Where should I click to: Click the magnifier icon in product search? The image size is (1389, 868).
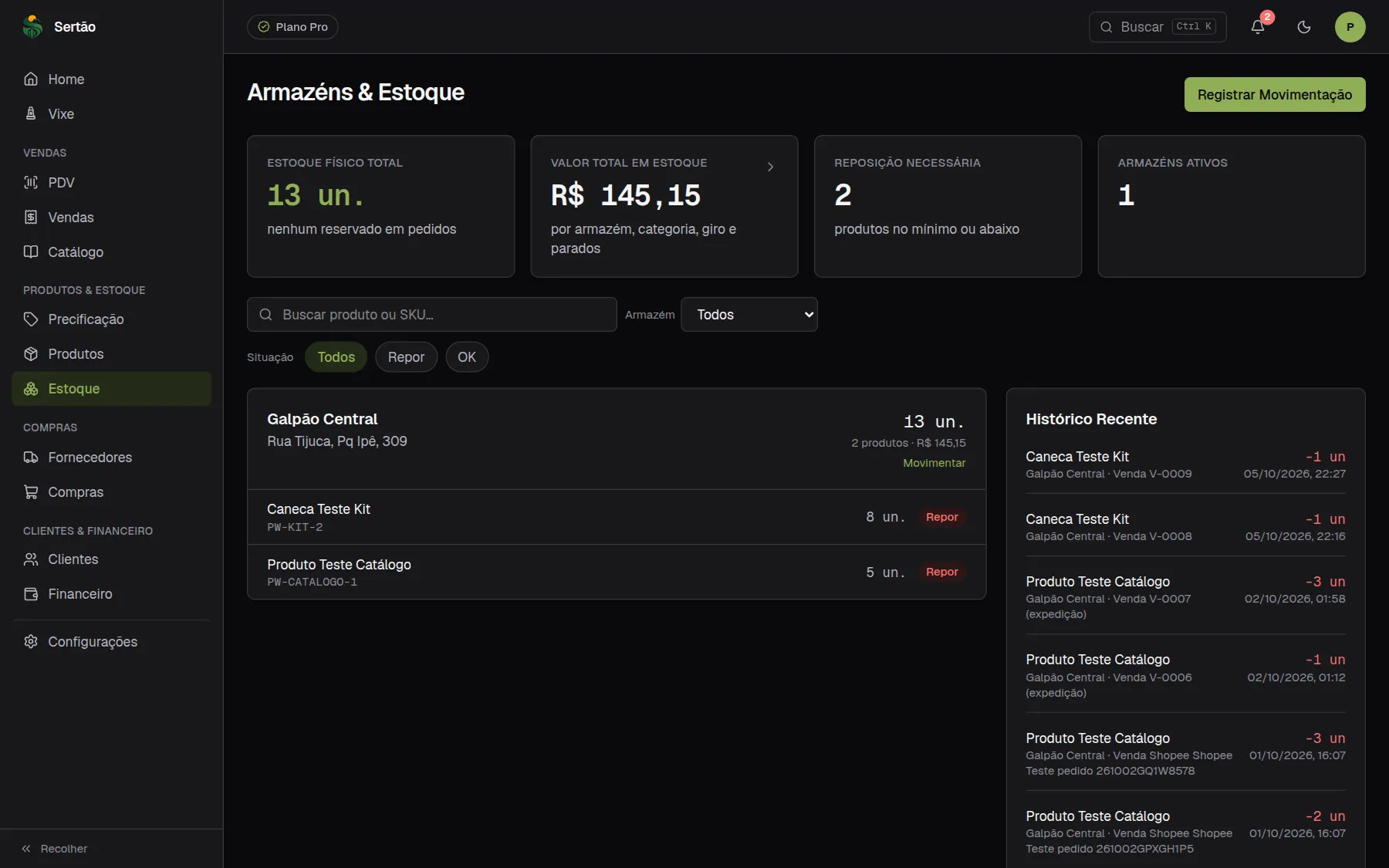tap(265, 315)
